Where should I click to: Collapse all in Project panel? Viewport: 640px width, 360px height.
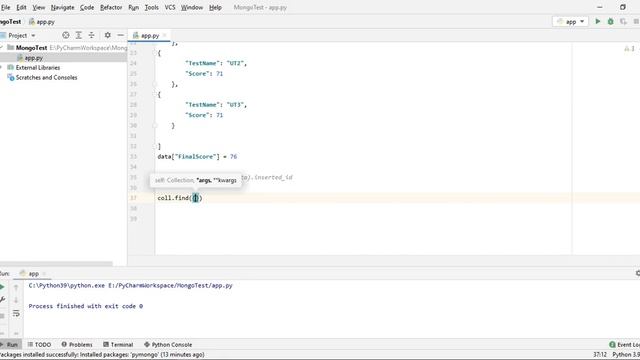point(91,36)
